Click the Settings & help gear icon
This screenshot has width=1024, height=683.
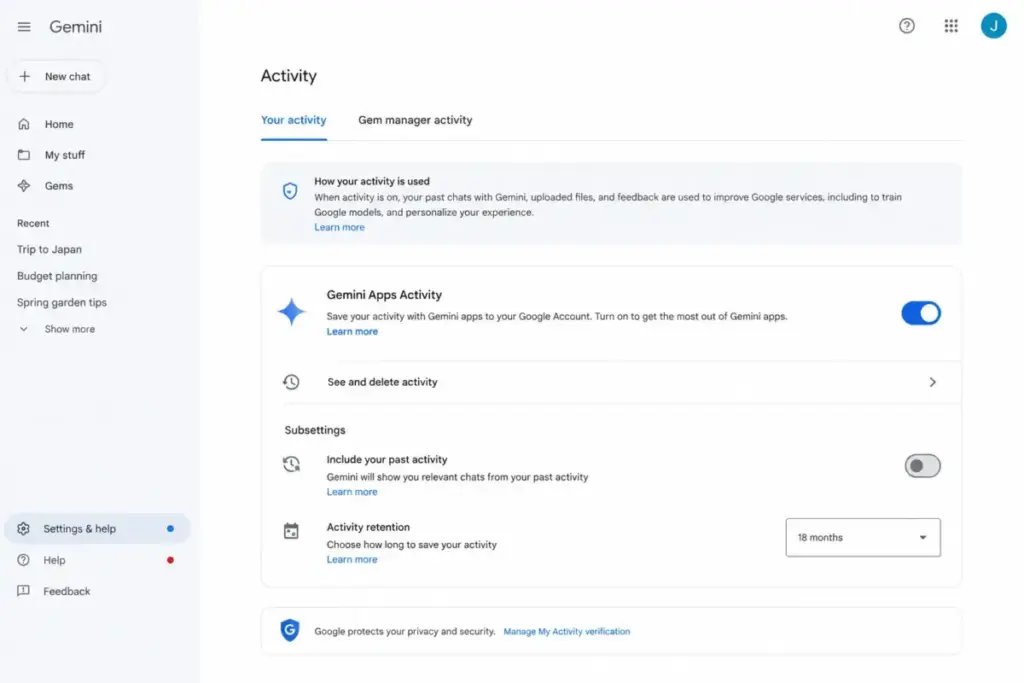click(24, 529)
